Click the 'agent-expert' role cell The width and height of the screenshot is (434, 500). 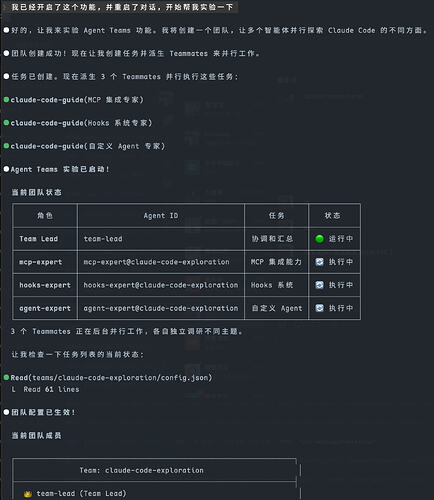[45, 308]
